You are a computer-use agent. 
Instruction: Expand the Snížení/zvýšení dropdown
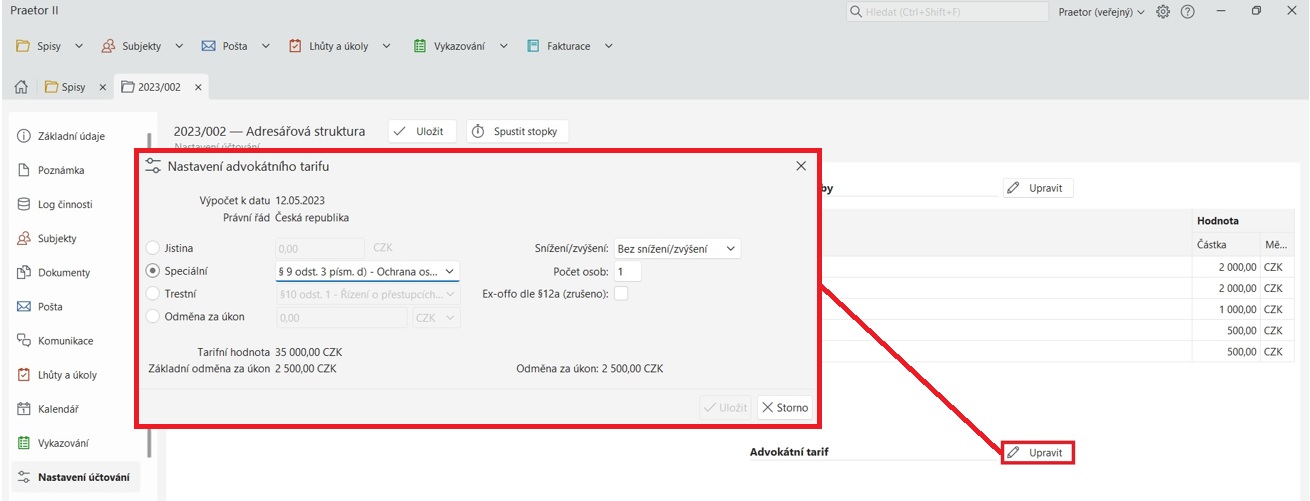[x=677, y=248]
